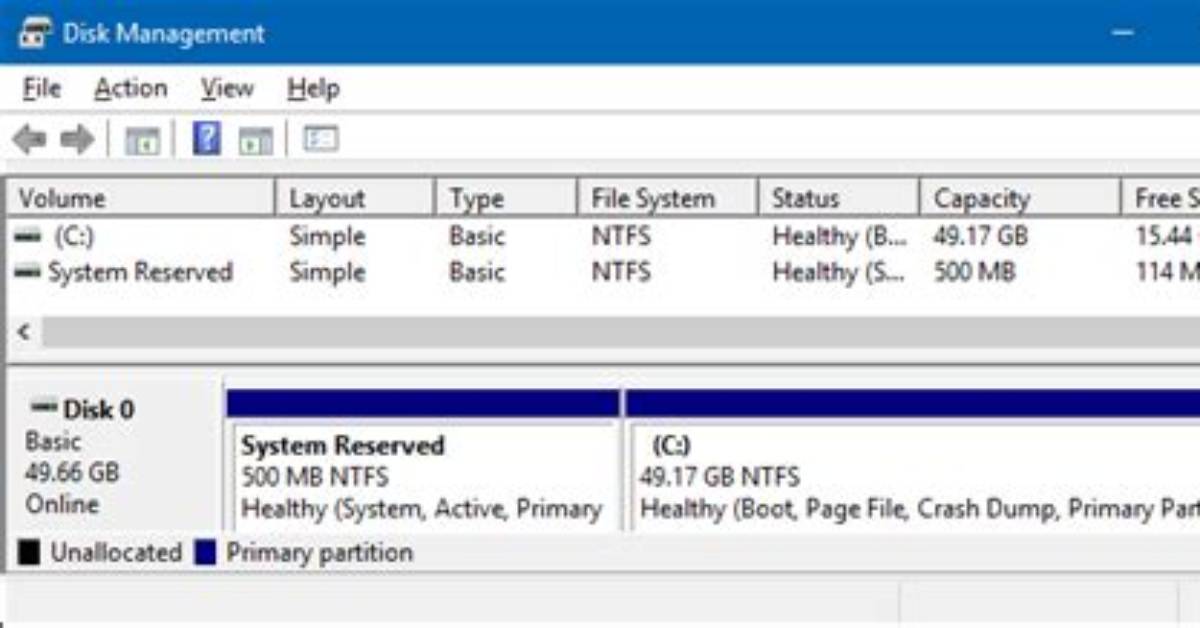
Task: Sort by the Status column header
Action: point(839,198)
